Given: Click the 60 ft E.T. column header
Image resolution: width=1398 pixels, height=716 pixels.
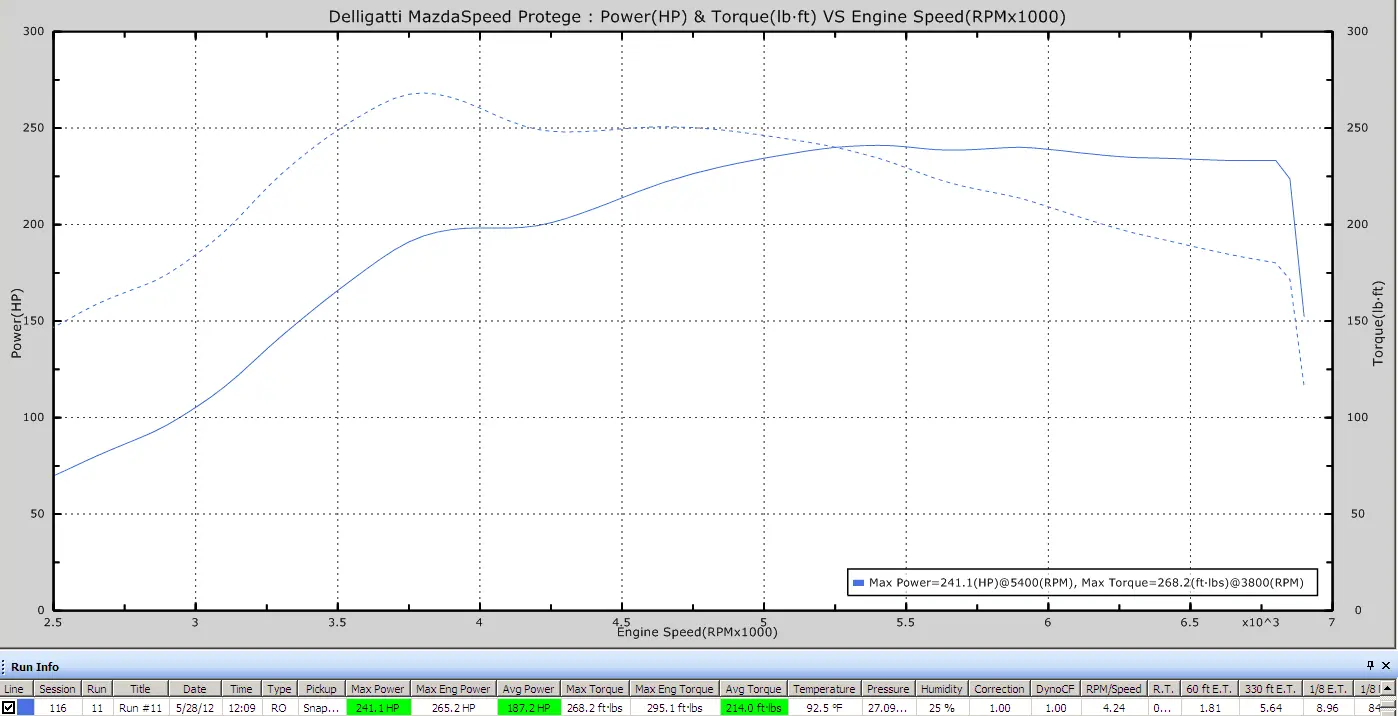Looking at the screenshot, I should point(1205,689).
